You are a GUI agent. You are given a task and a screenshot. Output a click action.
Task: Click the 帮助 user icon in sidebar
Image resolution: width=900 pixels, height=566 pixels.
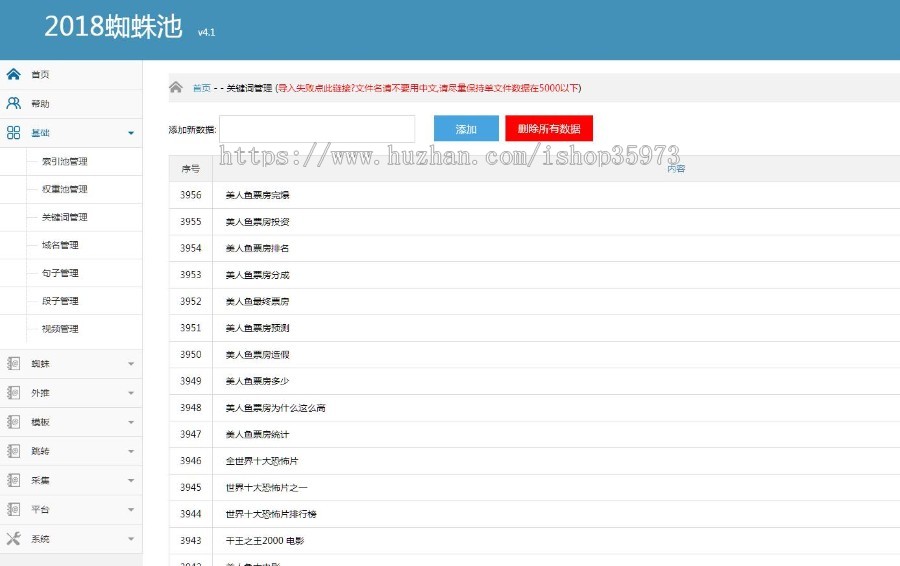click(14, 103)
